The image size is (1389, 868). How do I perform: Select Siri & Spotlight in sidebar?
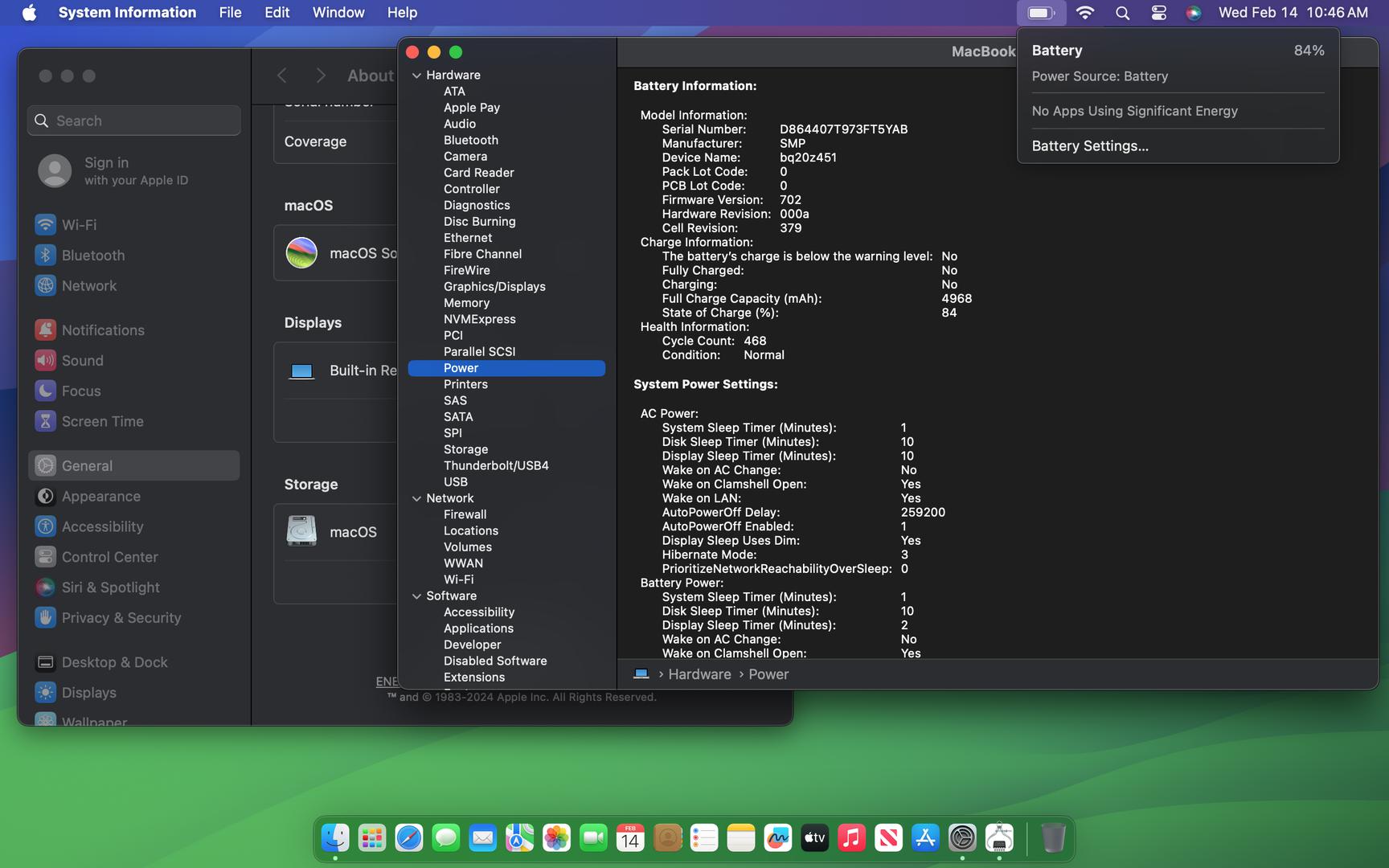tap(133, 588)
